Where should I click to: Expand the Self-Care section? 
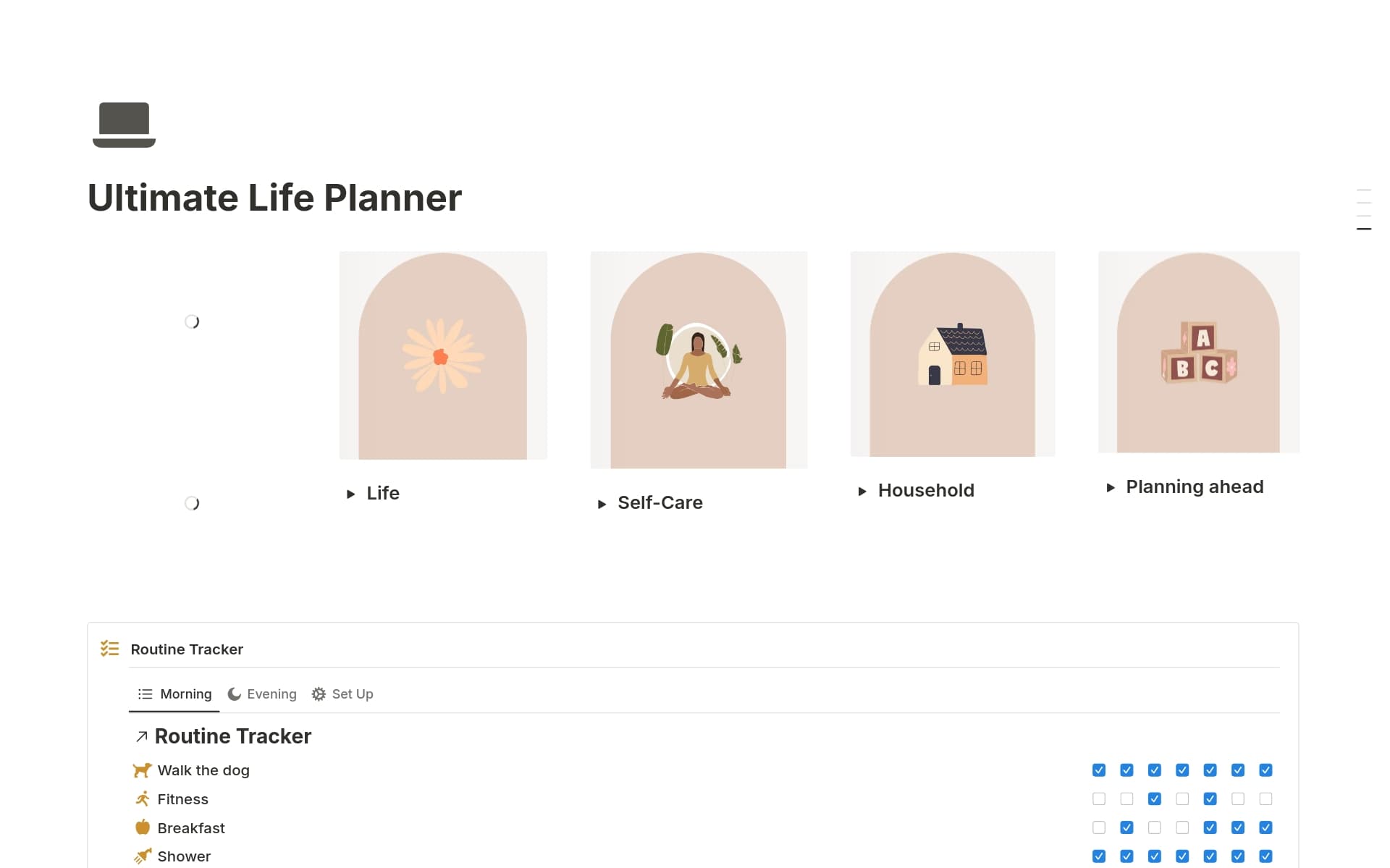602,503
